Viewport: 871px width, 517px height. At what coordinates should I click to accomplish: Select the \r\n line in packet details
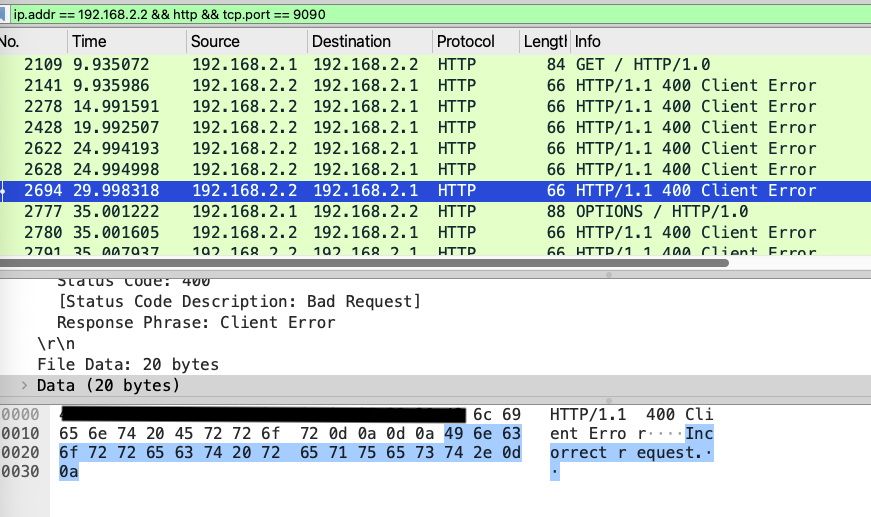56,344
